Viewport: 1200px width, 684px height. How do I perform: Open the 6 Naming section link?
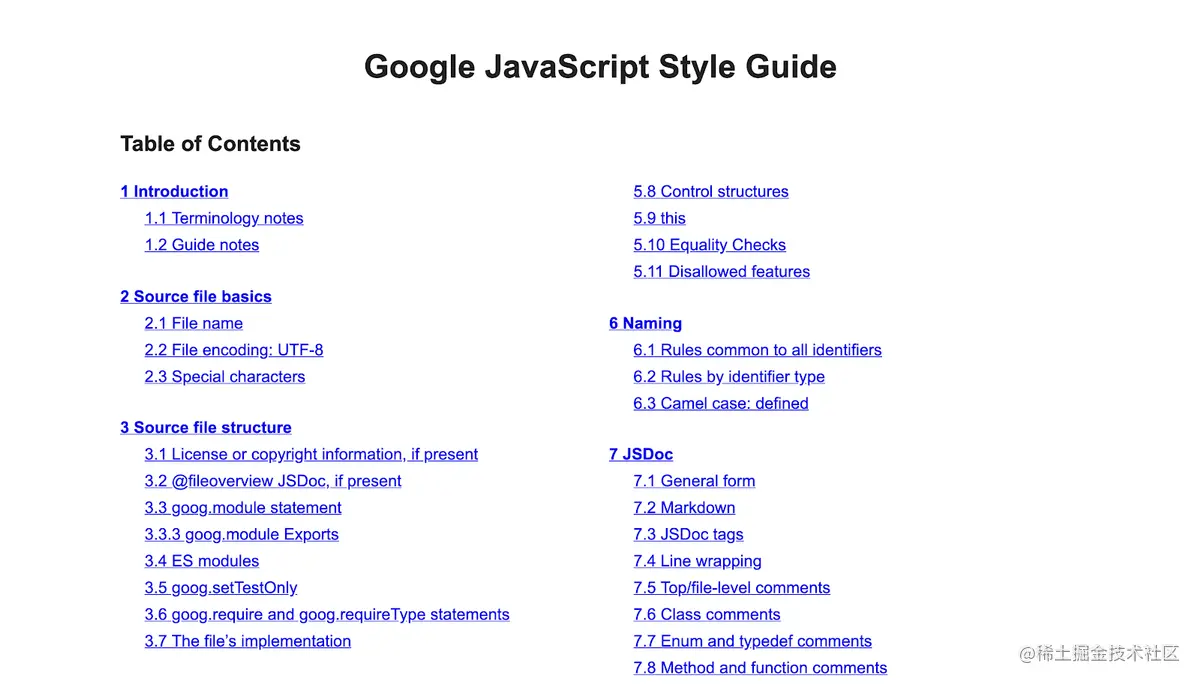[646, 323]
